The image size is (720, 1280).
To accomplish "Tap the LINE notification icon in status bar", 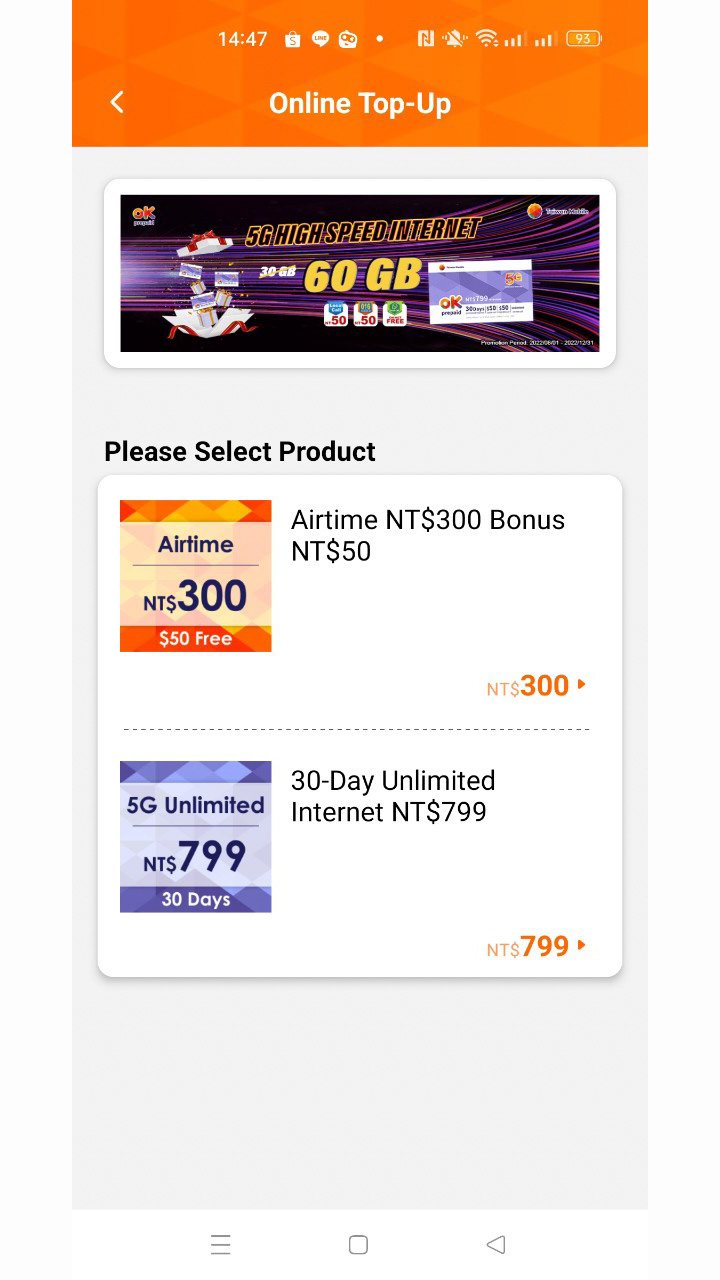I will click(x=320, y=39).
